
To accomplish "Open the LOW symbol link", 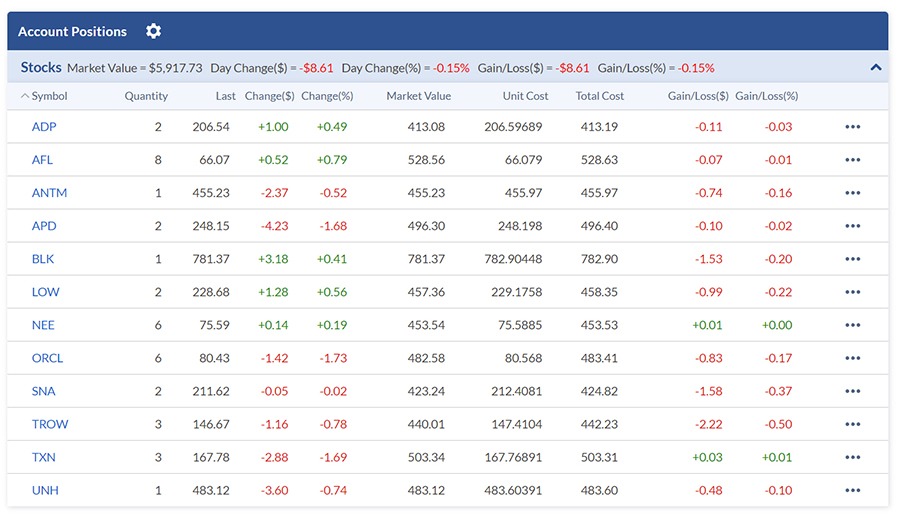I will tap(45, 292).
